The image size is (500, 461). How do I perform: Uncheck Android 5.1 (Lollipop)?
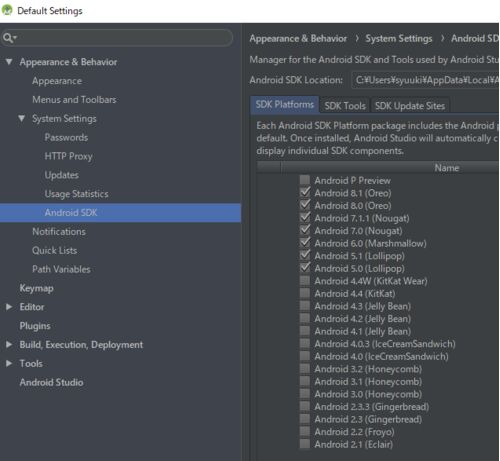tap(305, 256)
